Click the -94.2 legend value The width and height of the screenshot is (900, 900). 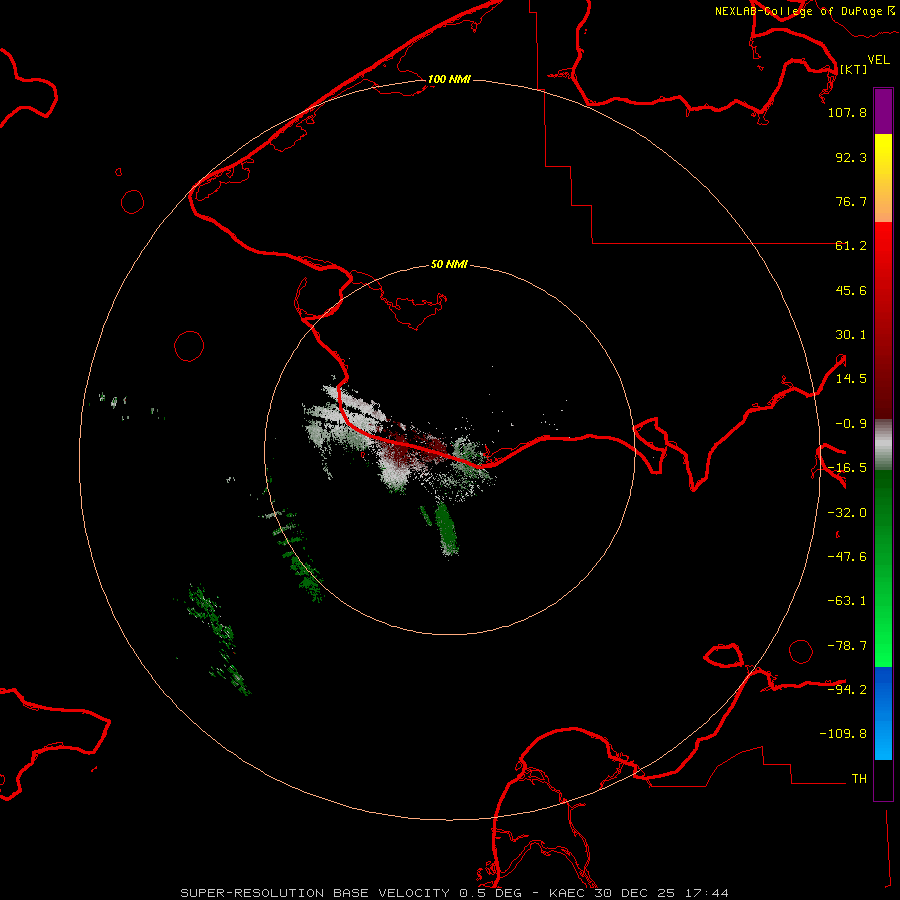coord(847,690)
